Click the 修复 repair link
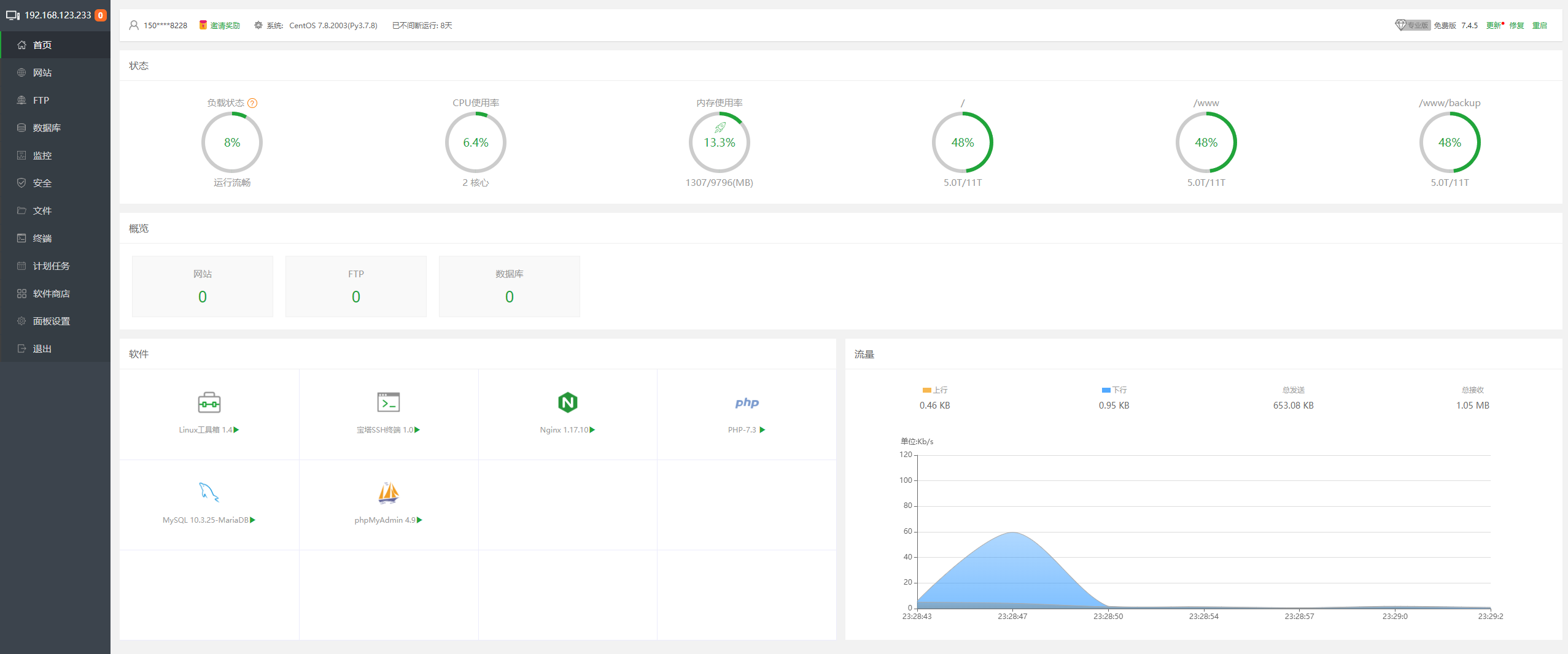 click(1516, 26)
